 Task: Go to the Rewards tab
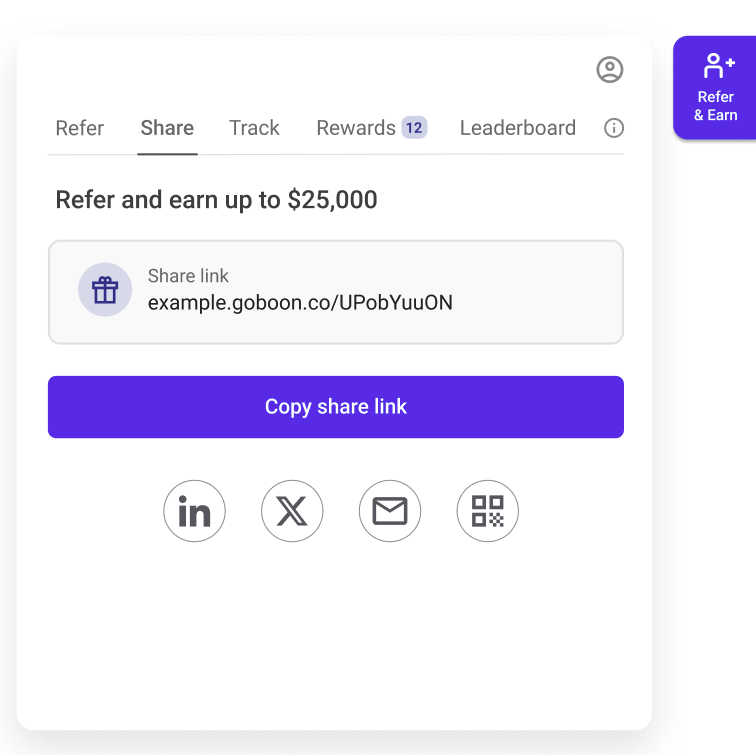(355, 128)
